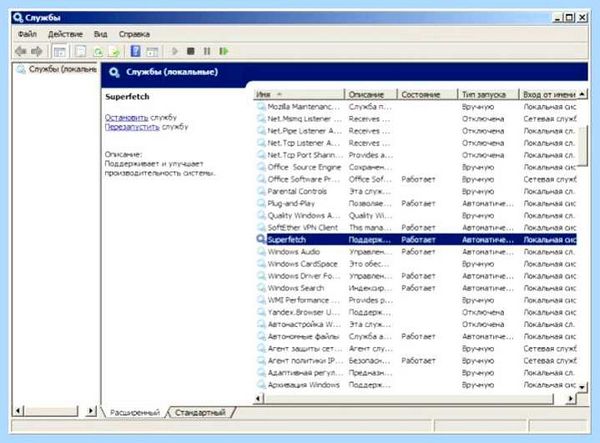
Task: Open the Файл menu
Action: point(27,34)
